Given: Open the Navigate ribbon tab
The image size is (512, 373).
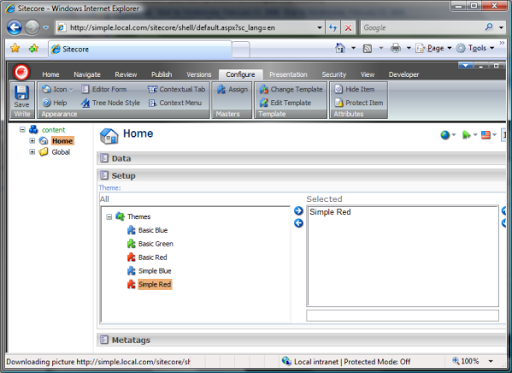Looking at the screenshot, I should (x=87, y=75).
